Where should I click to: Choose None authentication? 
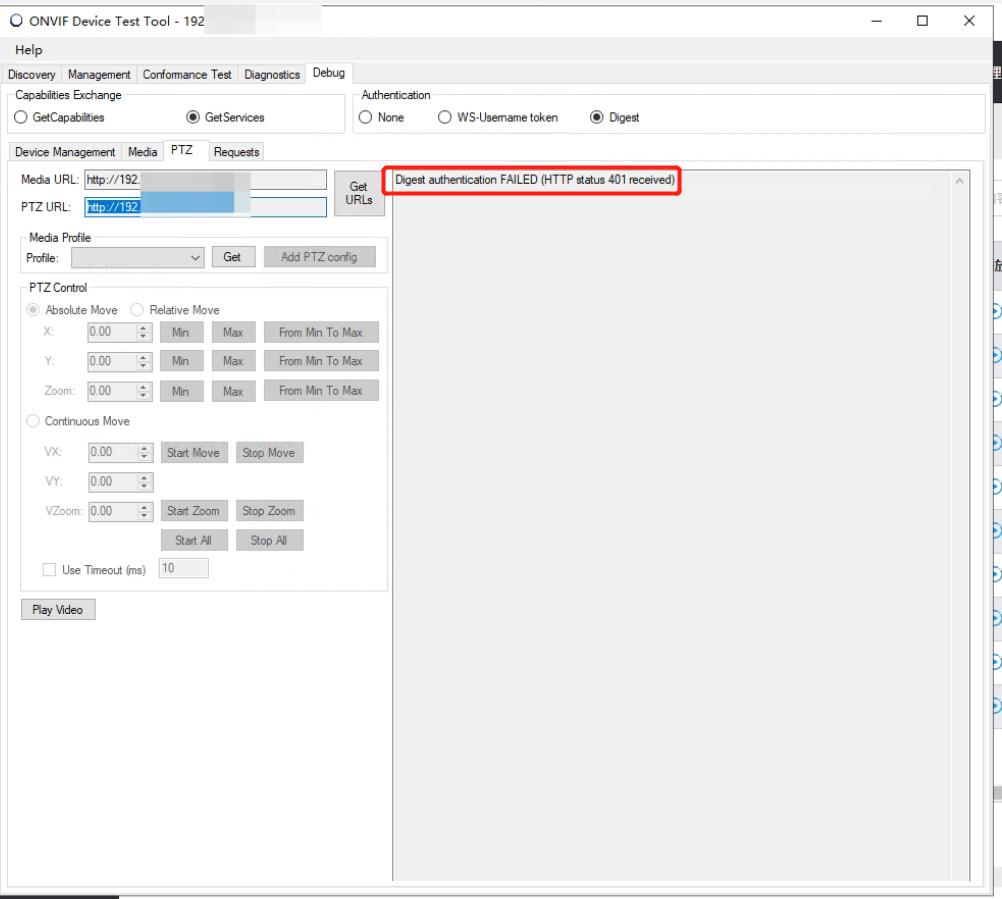(x=382, y=118)
